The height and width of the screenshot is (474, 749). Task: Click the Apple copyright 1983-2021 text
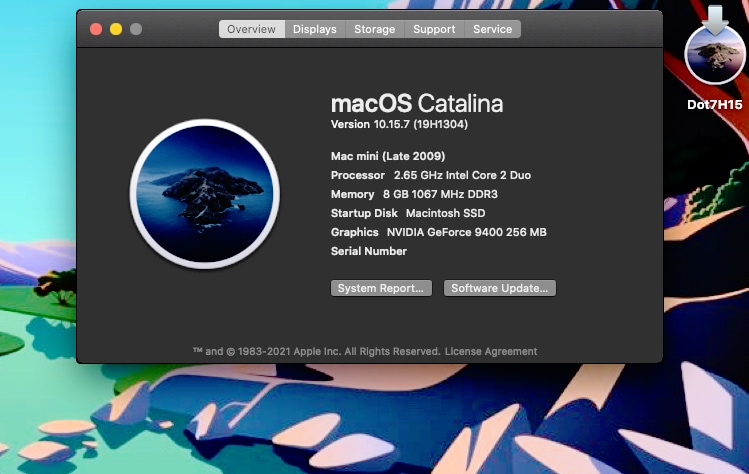316,351
